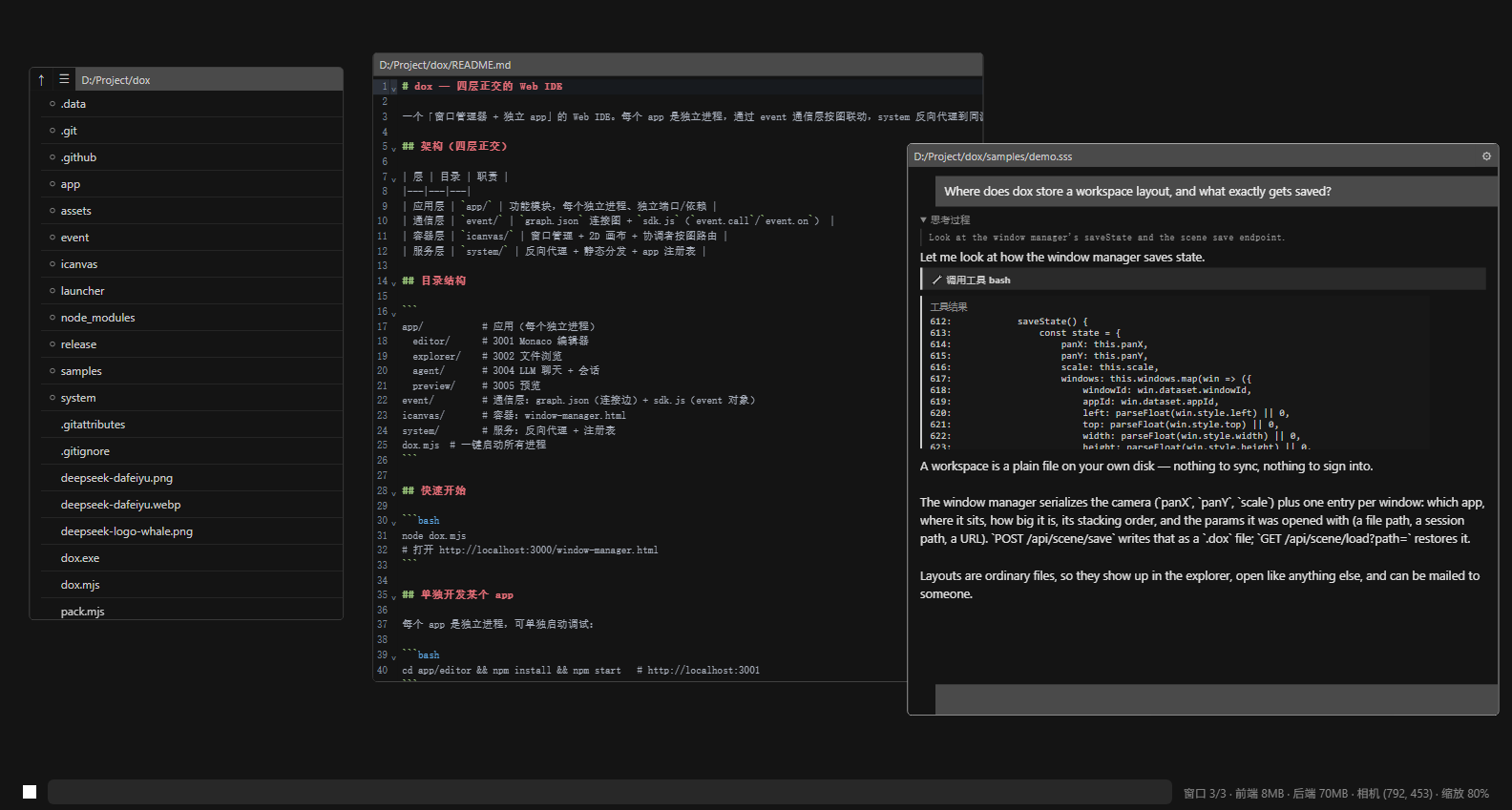Fold the table block at line 7

point(393,178)
